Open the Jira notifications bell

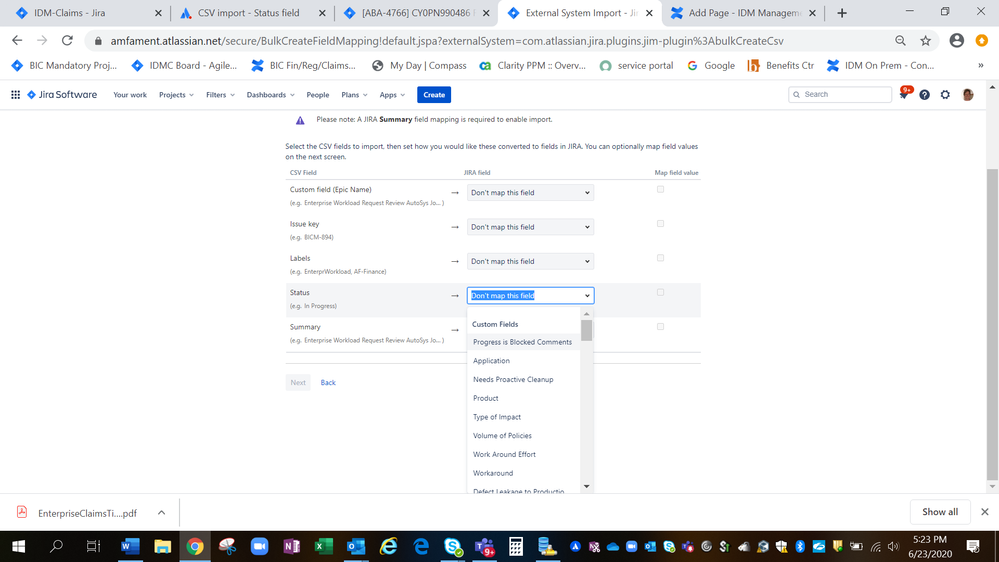[903, 94]
